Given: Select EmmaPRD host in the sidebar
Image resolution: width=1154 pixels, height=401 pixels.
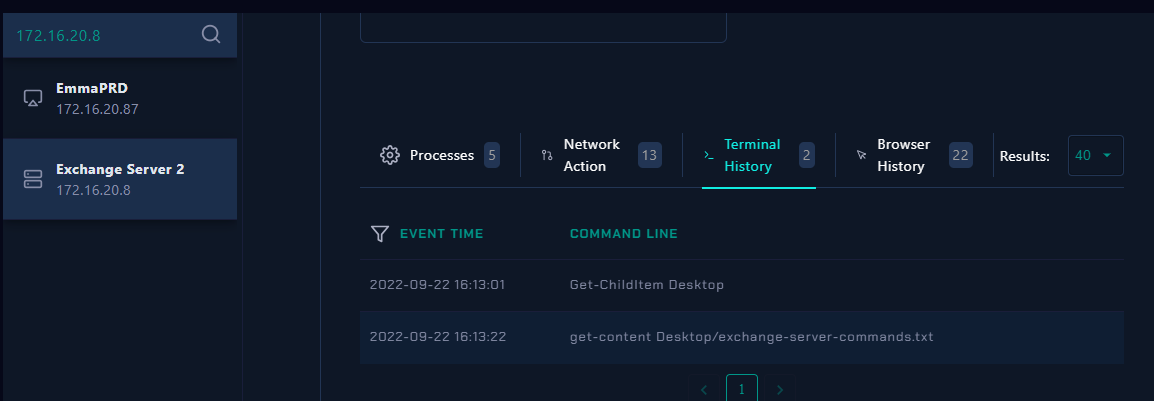Looking at the screenshot, I should coord(120,99).
